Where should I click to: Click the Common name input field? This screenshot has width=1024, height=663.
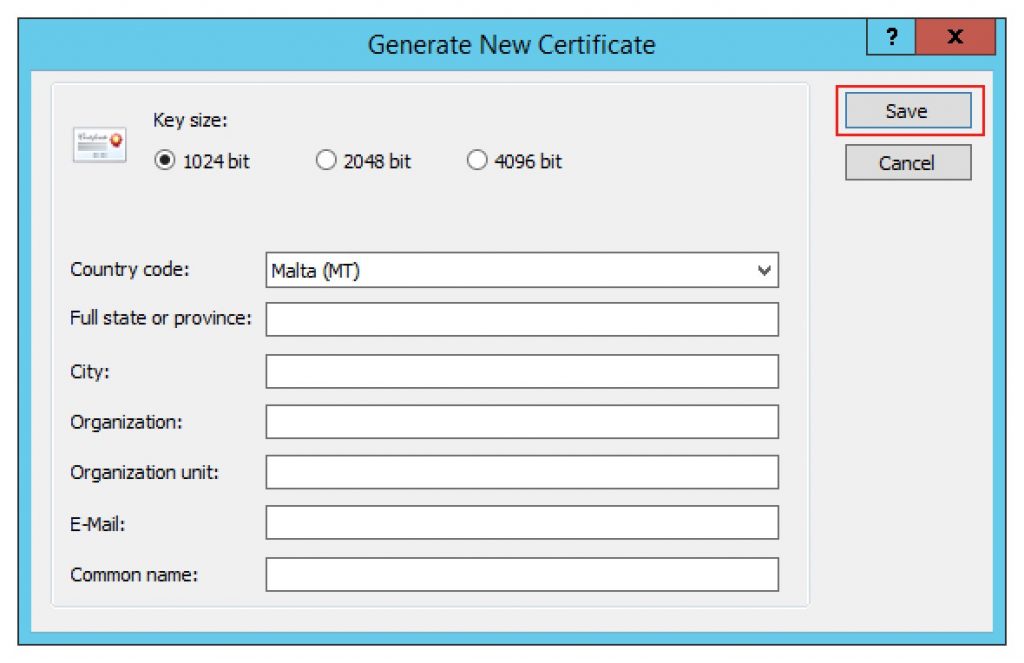[x=520, y=574]
